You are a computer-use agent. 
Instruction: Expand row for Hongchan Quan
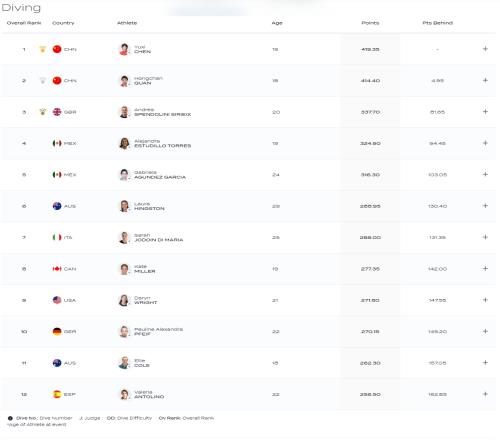[485, 80]
